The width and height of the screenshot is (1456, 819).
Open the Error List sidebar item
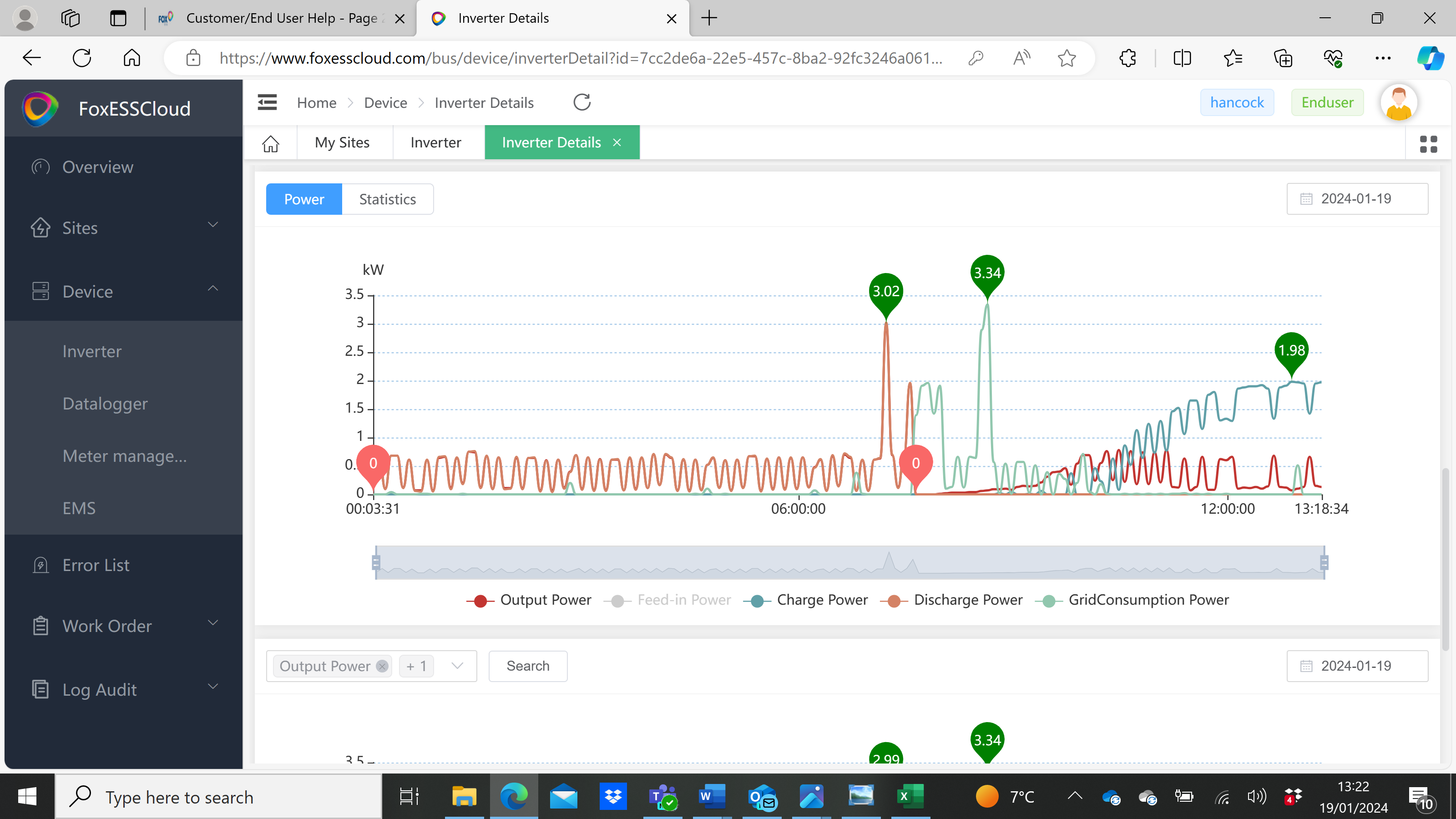click(x=96, y=565)
